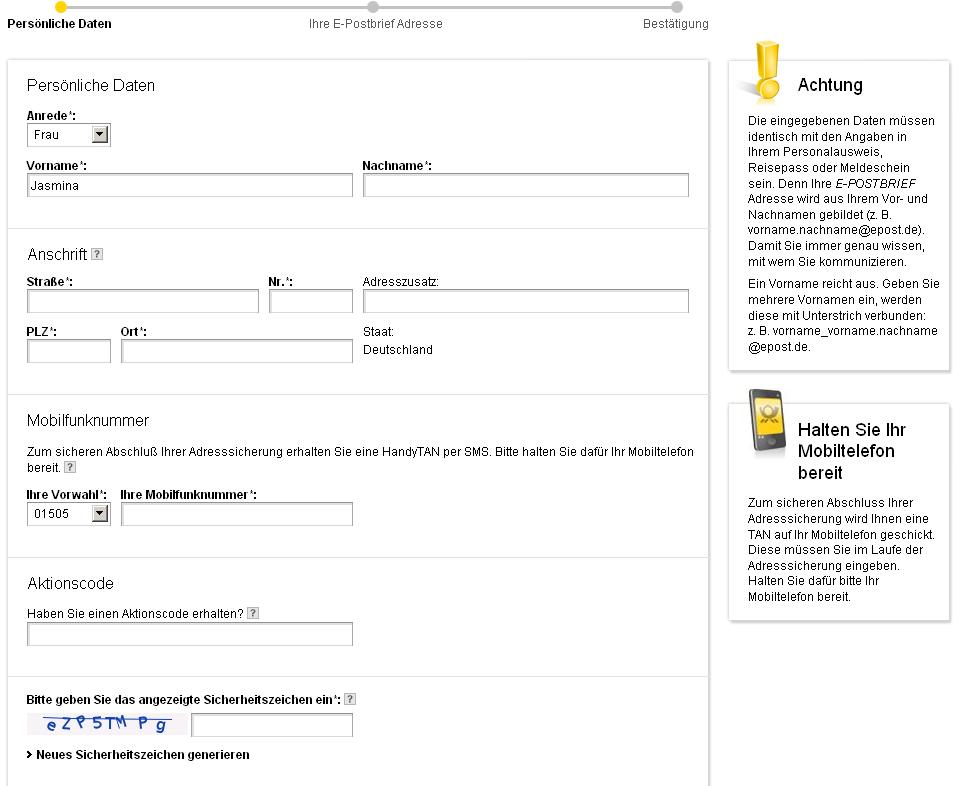Focus the Sicherheitszeichen captcha input field

coord(272,725)
